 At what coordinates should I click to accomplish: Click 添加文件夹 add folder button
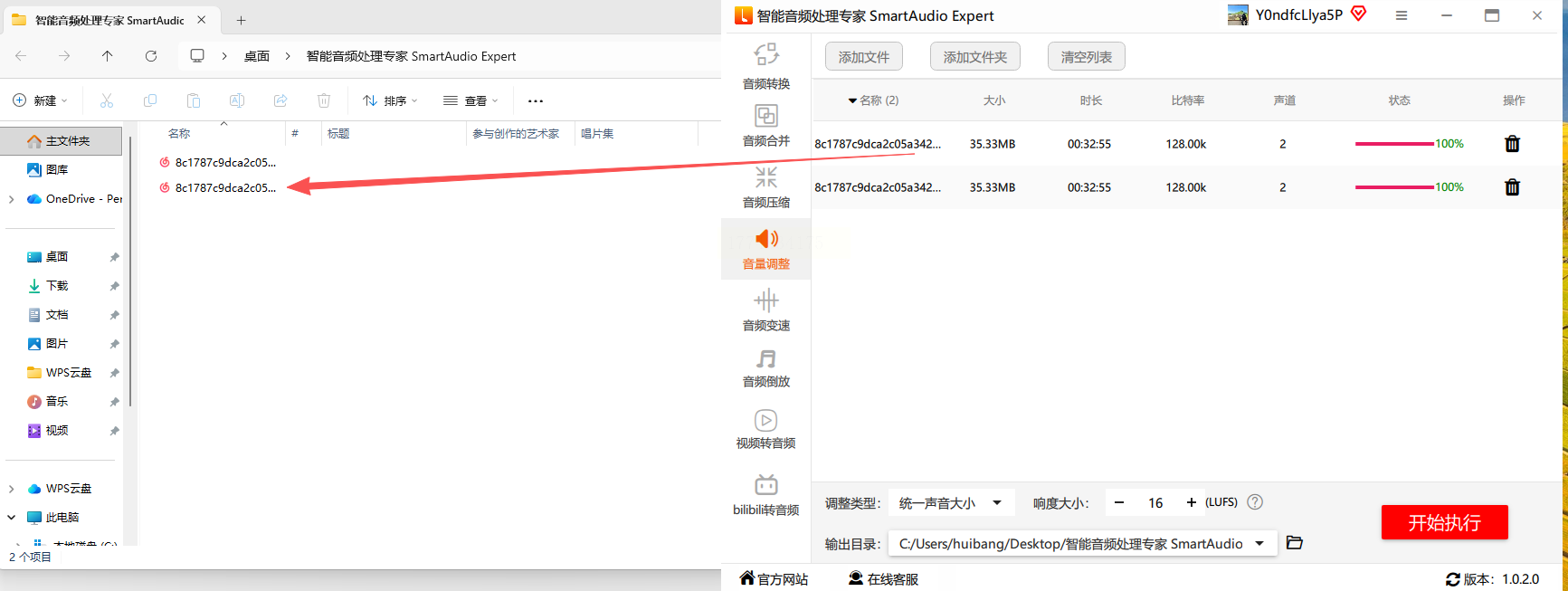(x=975, y=57)
